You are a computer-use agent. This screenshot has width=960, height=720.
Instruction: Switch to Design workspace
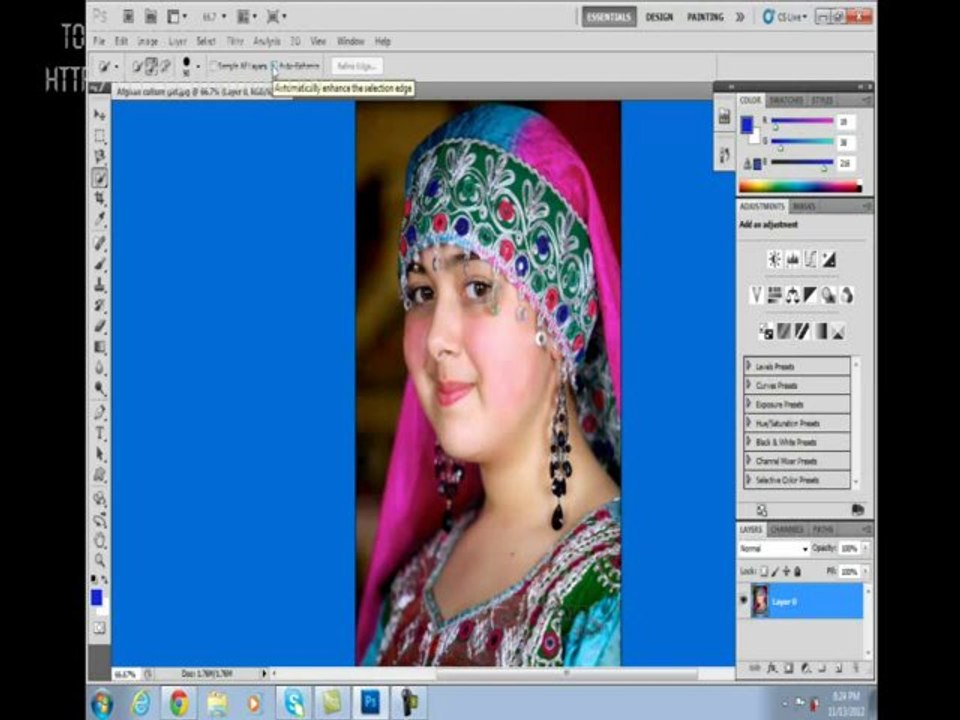(x=659, y=17)
